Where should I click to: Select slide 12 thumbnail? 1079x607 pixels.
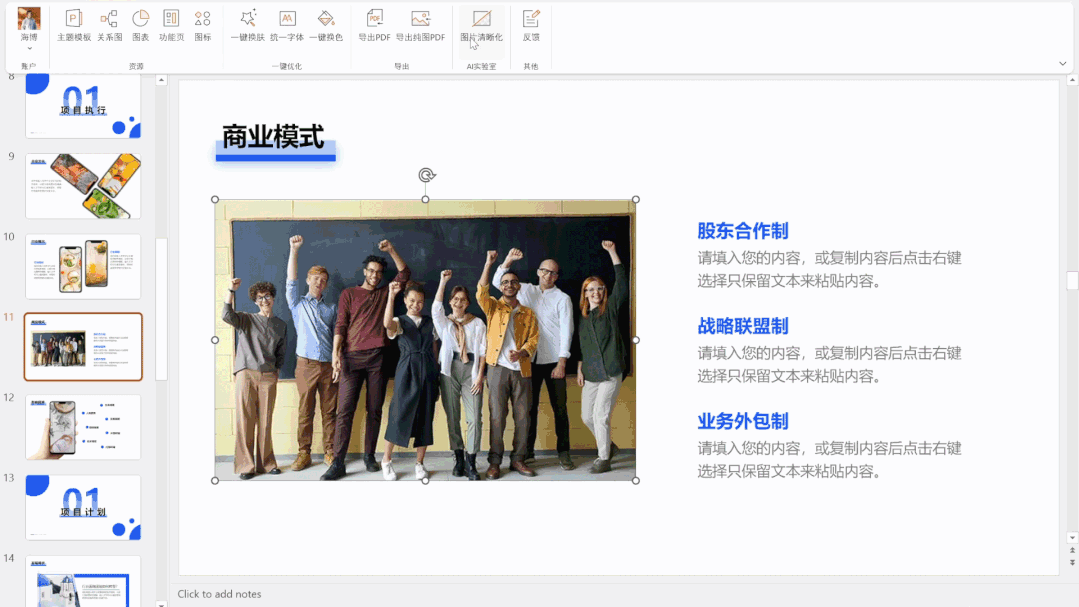click(x=83, y=427)
